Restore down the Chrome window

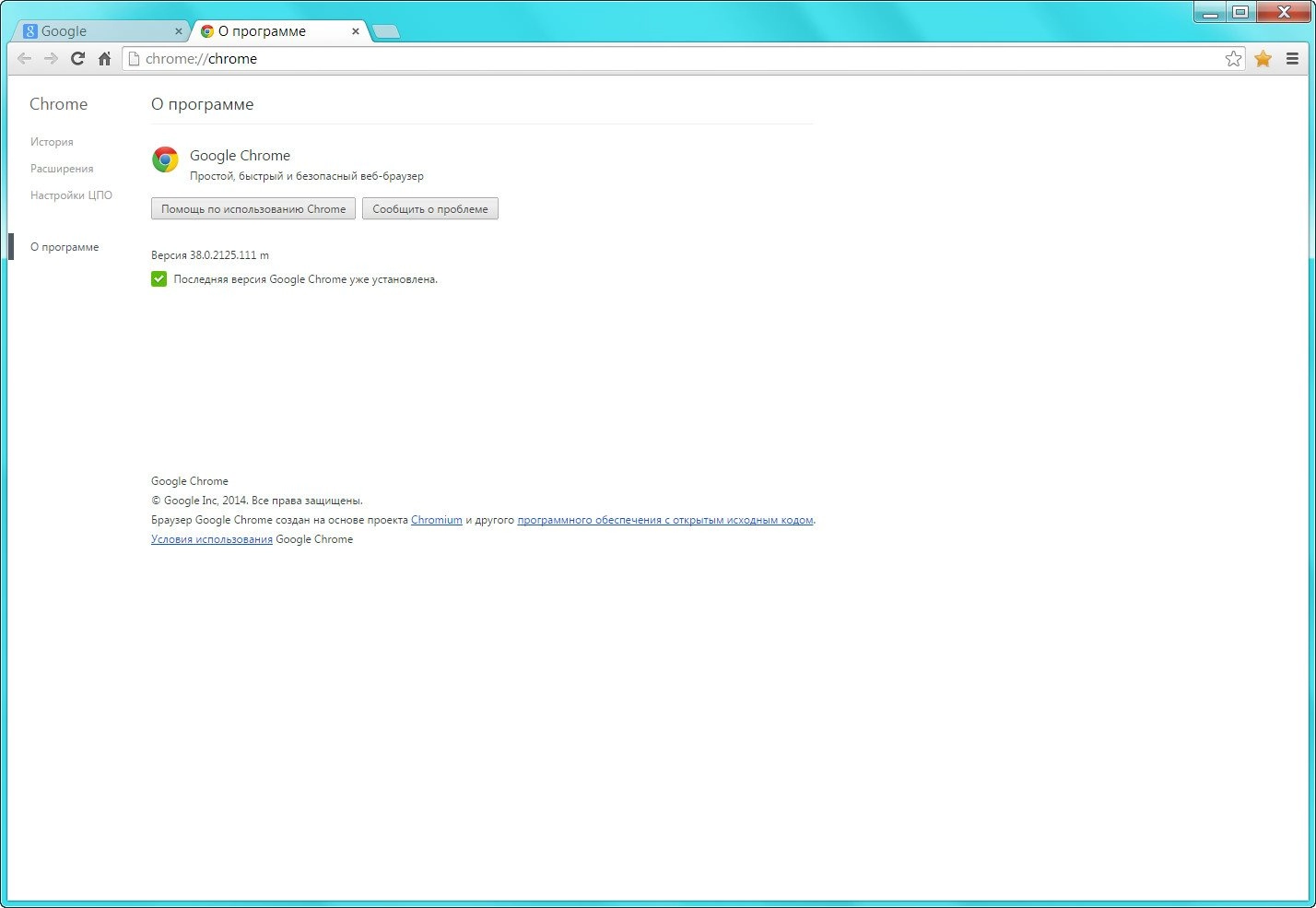[1240, 12]
